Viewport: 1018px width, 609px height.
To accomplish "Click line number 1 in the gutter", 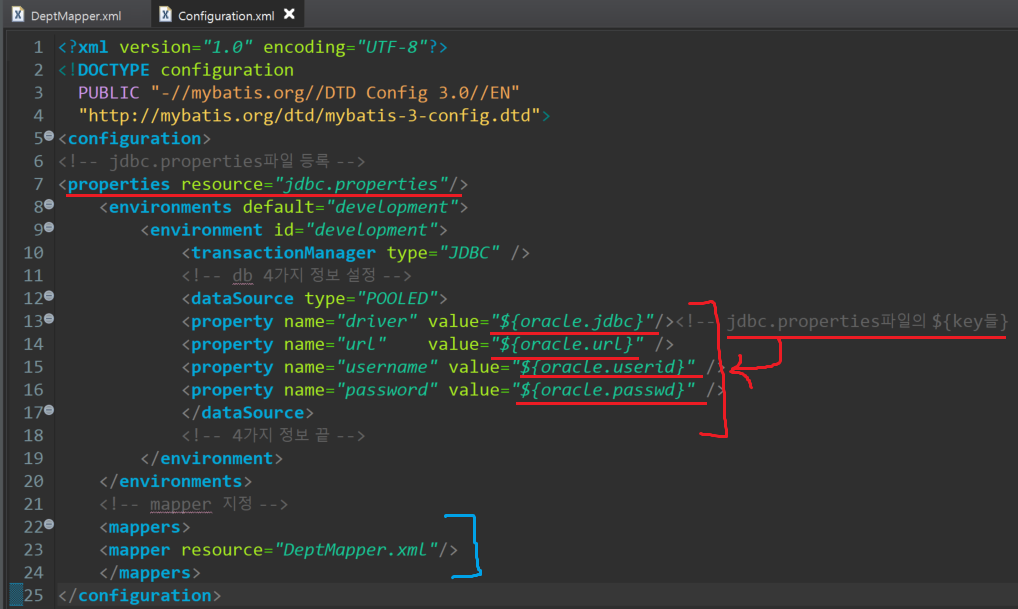I will tap(38, 47).
